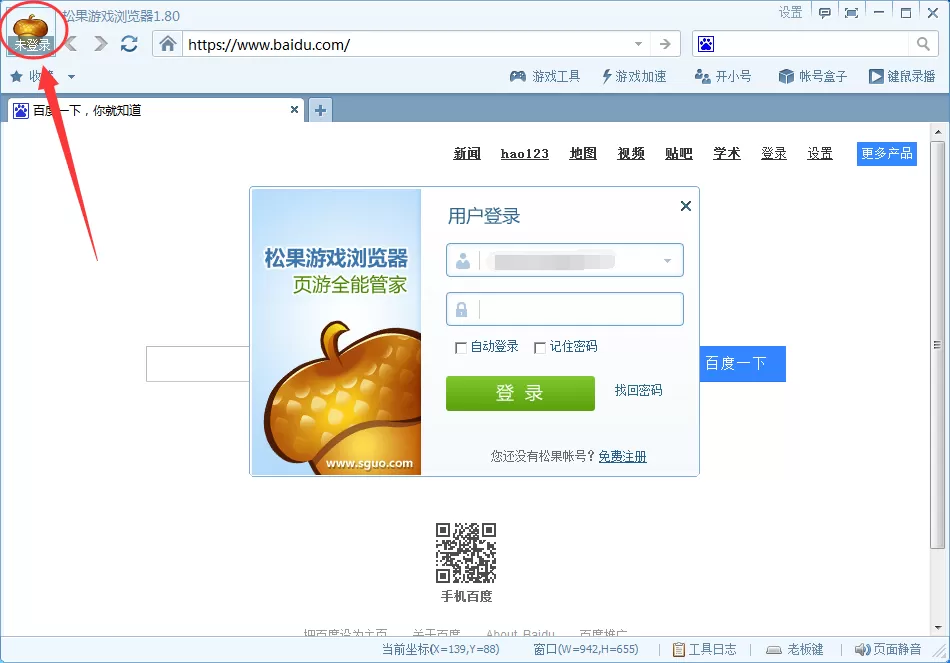Screen dimensions: 950x663
Task: Click the toolbar search input field
Action: click(x=812, y=44)
